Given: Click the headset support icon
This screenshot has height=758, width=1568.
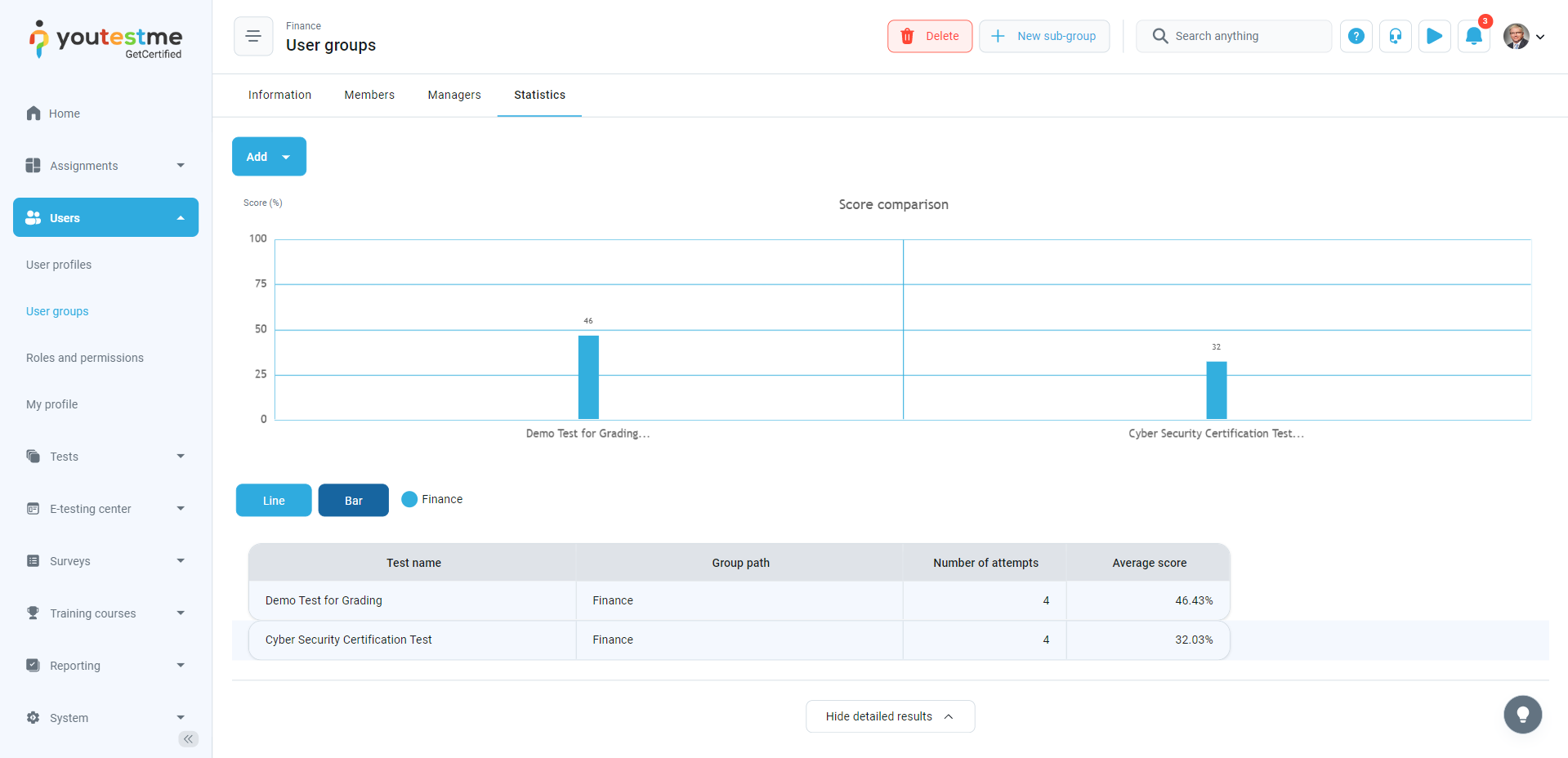Looking at the screenshot, I should [1395, 37].
